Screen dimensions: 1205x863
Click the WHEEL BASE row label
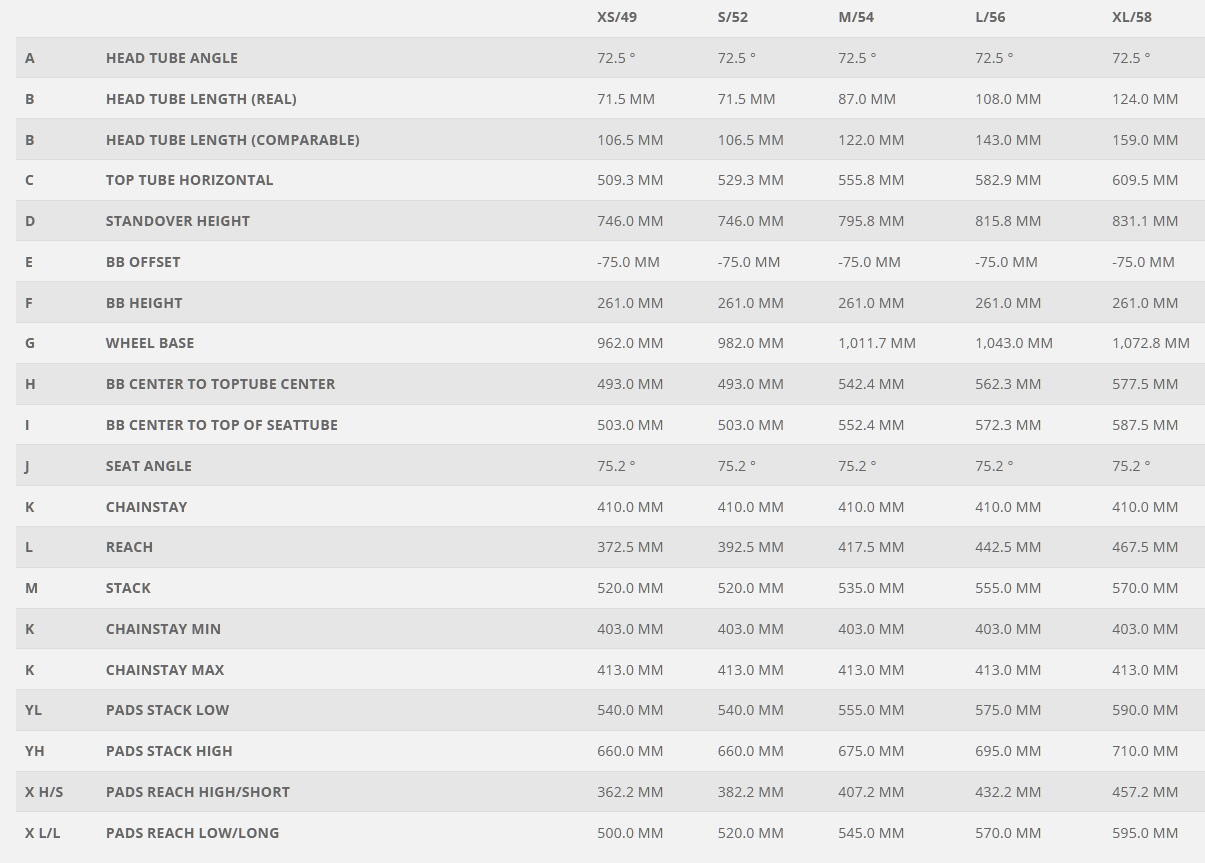pyautogui.click(x=150, y=343)
